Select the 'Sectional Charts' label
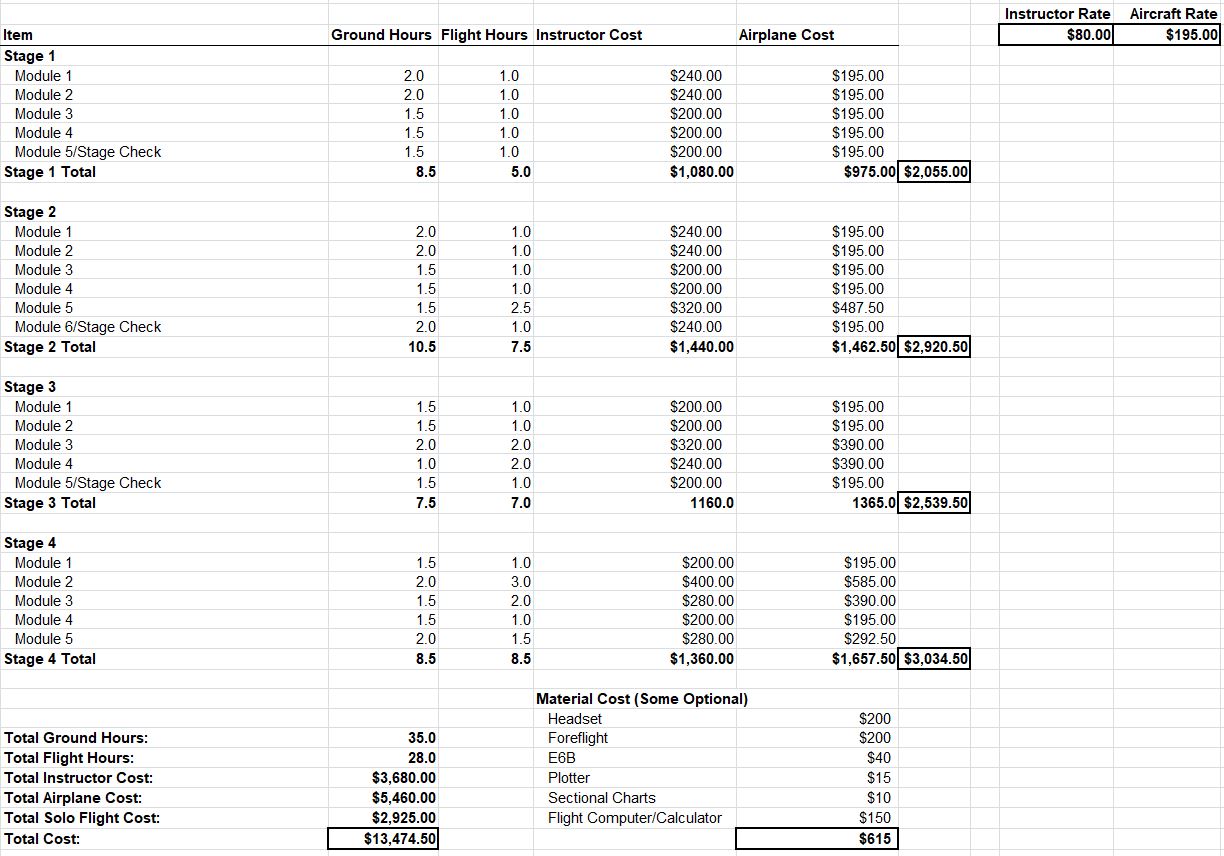Screen dimensions: 1224x856 coord(602,798)
